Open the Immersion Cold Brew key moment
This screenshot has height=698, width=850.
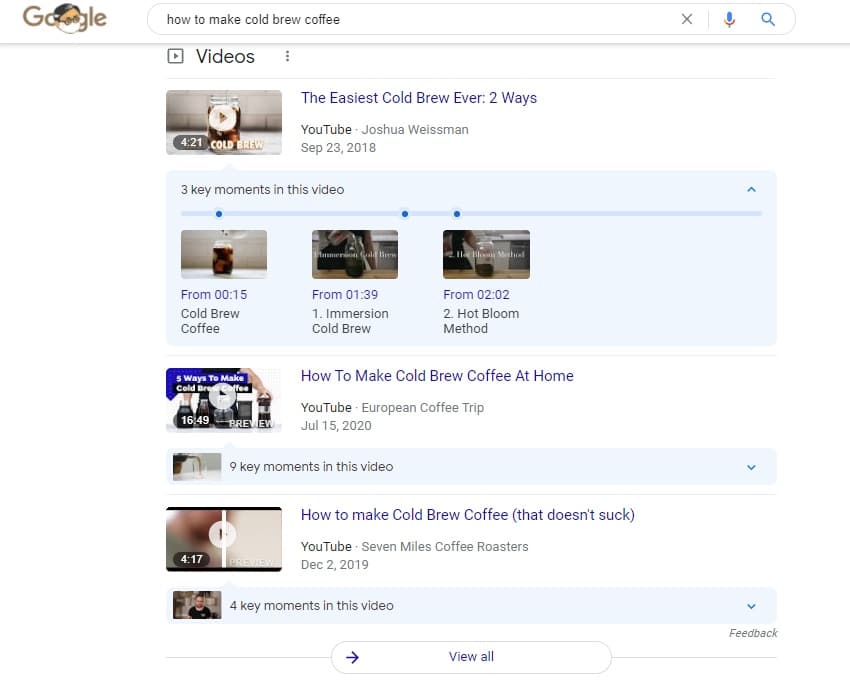pyautogui.click(x=355, y=254)
